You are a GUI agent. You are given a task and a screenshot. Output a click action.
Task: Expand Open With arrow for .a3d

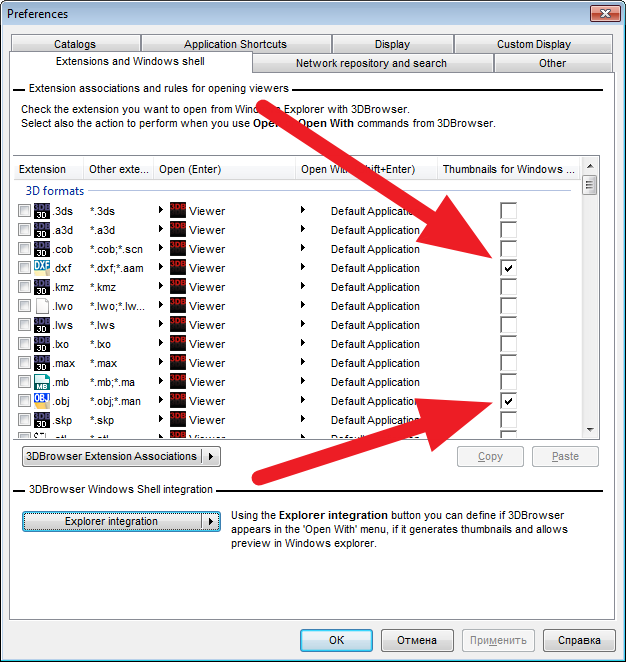pos(303,228)
